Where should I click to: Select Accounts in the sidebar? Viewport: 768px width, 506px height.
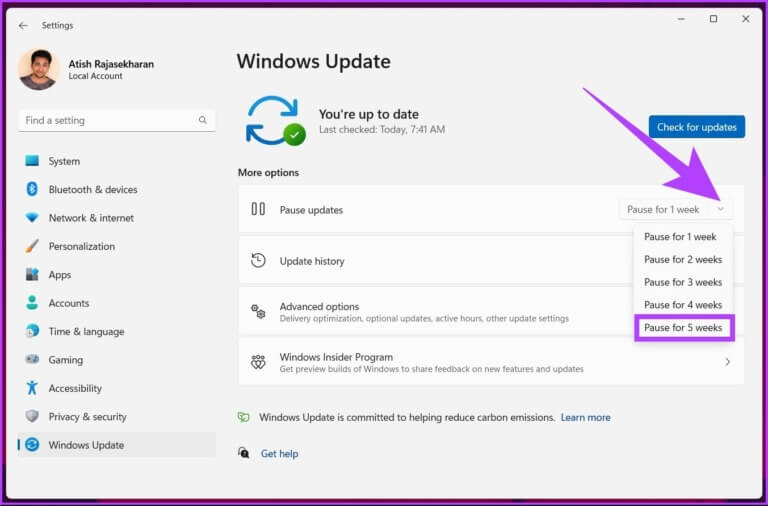pyautogui.click(x=117, y=303)
